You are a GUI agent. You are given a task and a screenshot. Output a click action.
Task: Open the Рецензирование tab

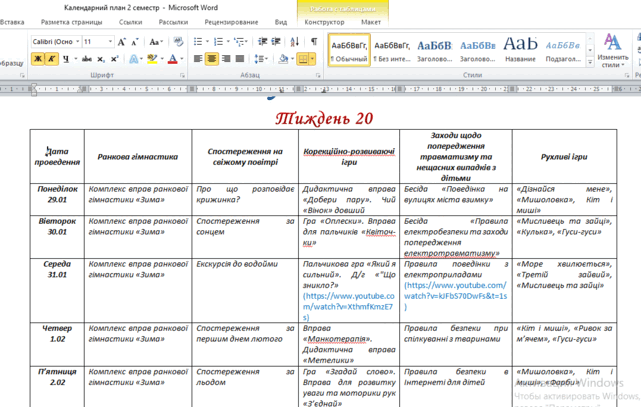tap(231, 22)
